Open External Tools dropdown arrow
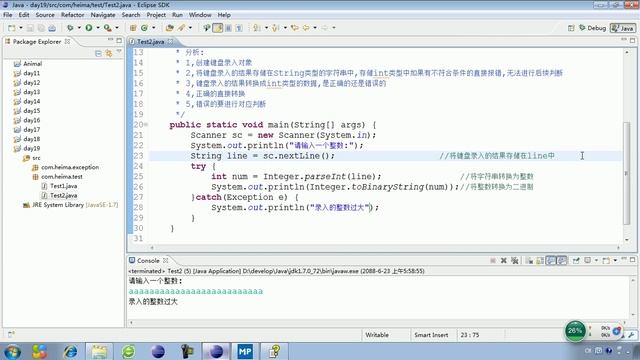The width and height of the screenshot is (640, 360). (x=117, y=28)
